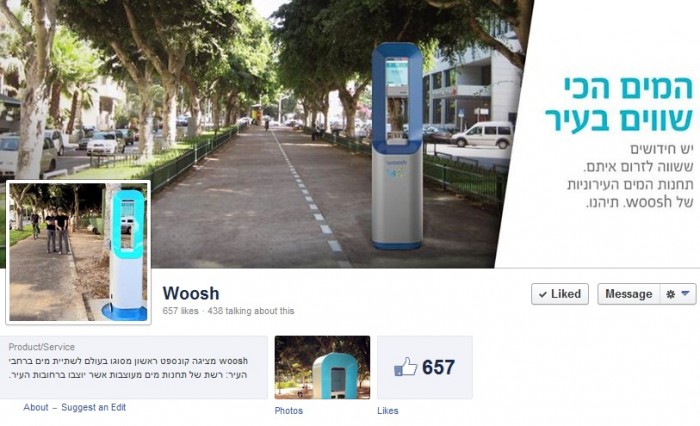The image size is (700, 426).
Task: Open the 657 likes count box
Action: [425, 367]
